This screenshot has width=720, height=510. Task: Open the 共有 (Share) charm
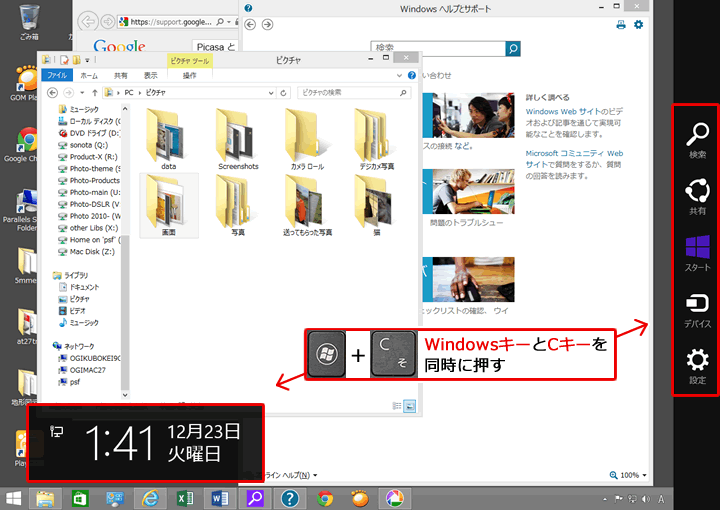[x=697, y=196]
